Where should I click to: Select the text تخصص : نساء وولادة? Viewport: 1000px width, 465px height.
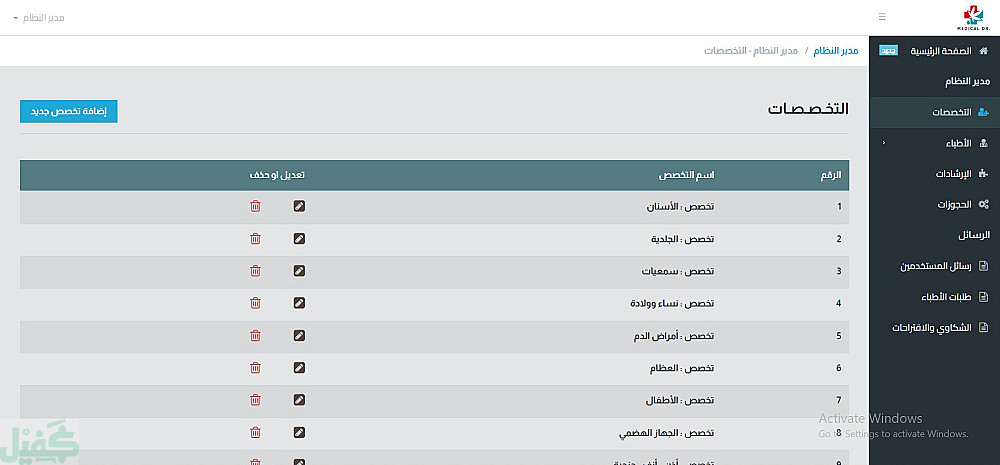[672, 303]
